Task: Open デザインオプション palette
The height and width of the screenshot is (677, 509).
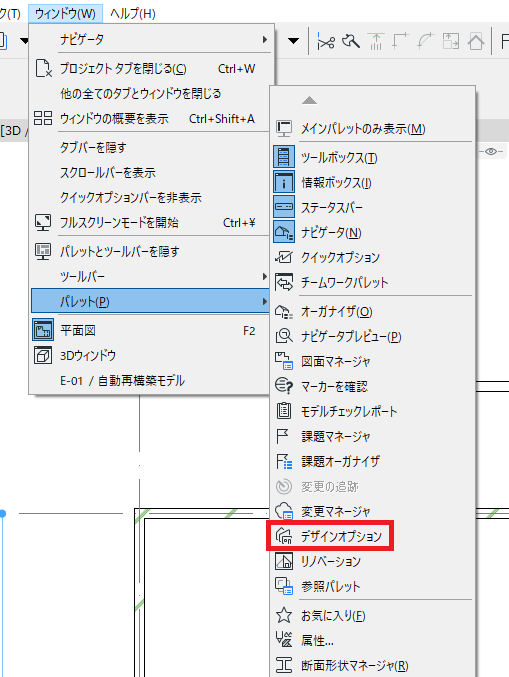Action: 330,536
